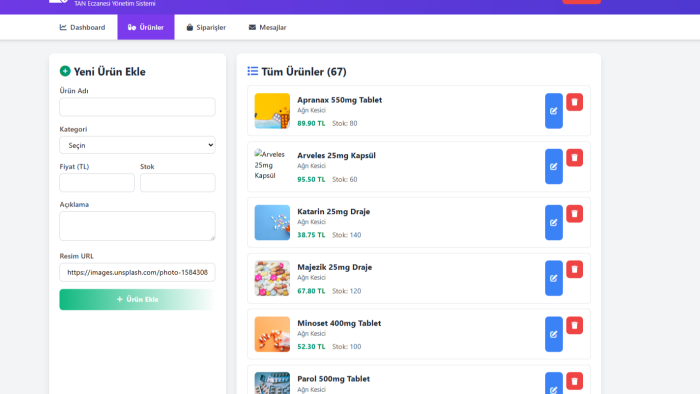Click the list icon beside Tüm Ürünler

click(x=253, y=71)
